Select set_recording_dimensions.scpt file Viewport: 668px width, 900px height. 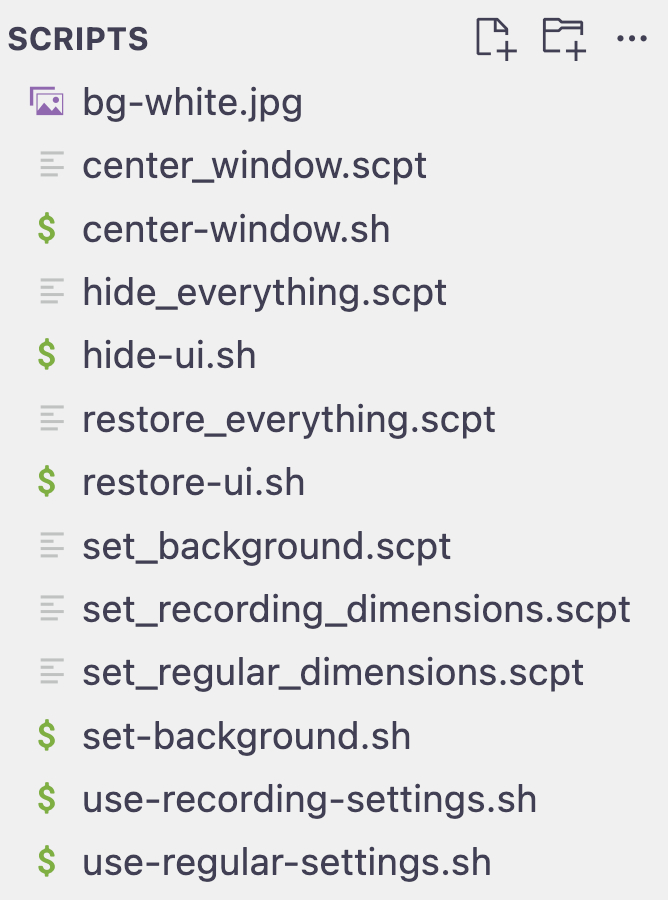pos(356,609)
